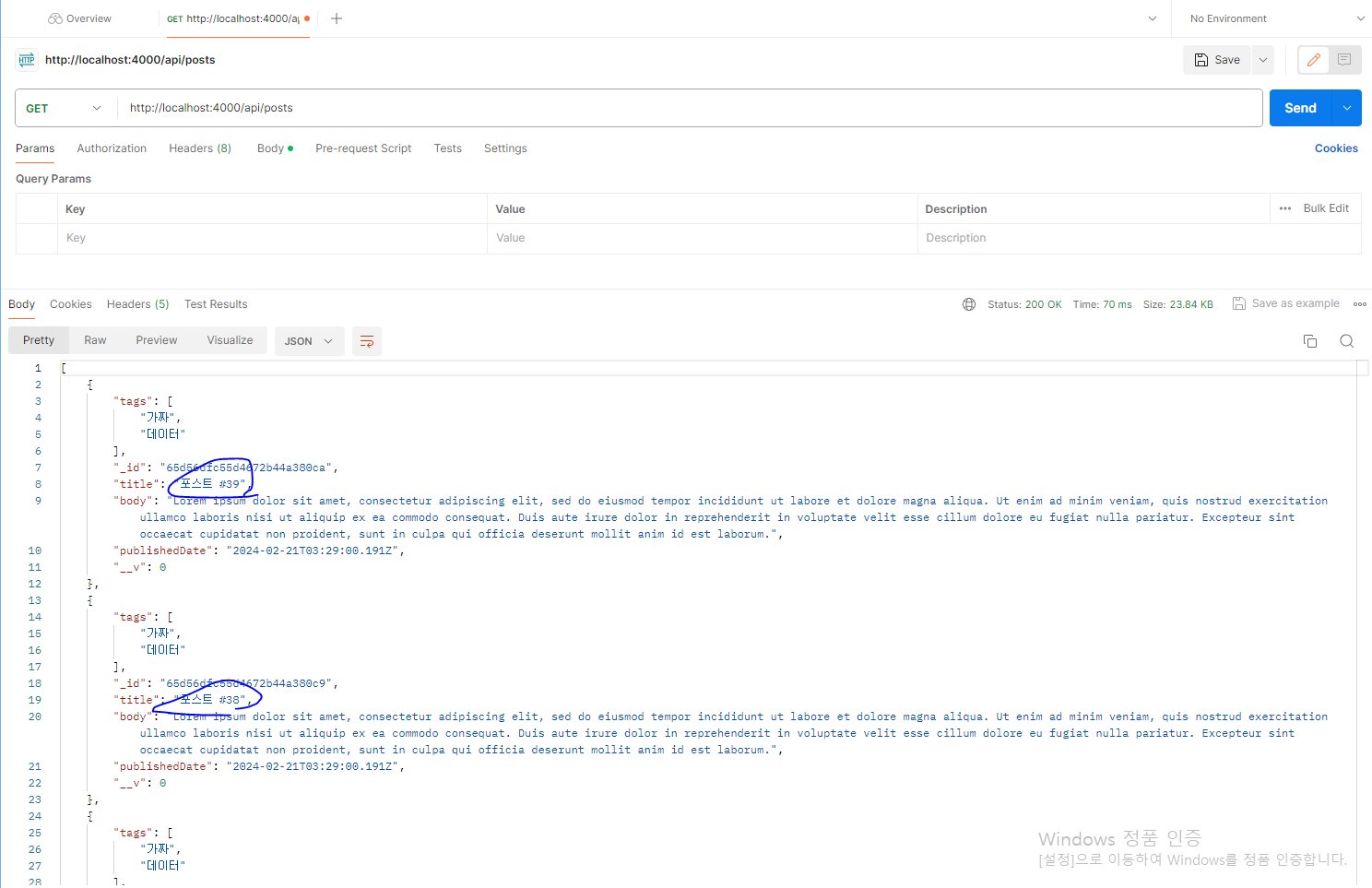Switch to the request Body tab
Screen dimensions: 1372x888
(x=275, y=148)
